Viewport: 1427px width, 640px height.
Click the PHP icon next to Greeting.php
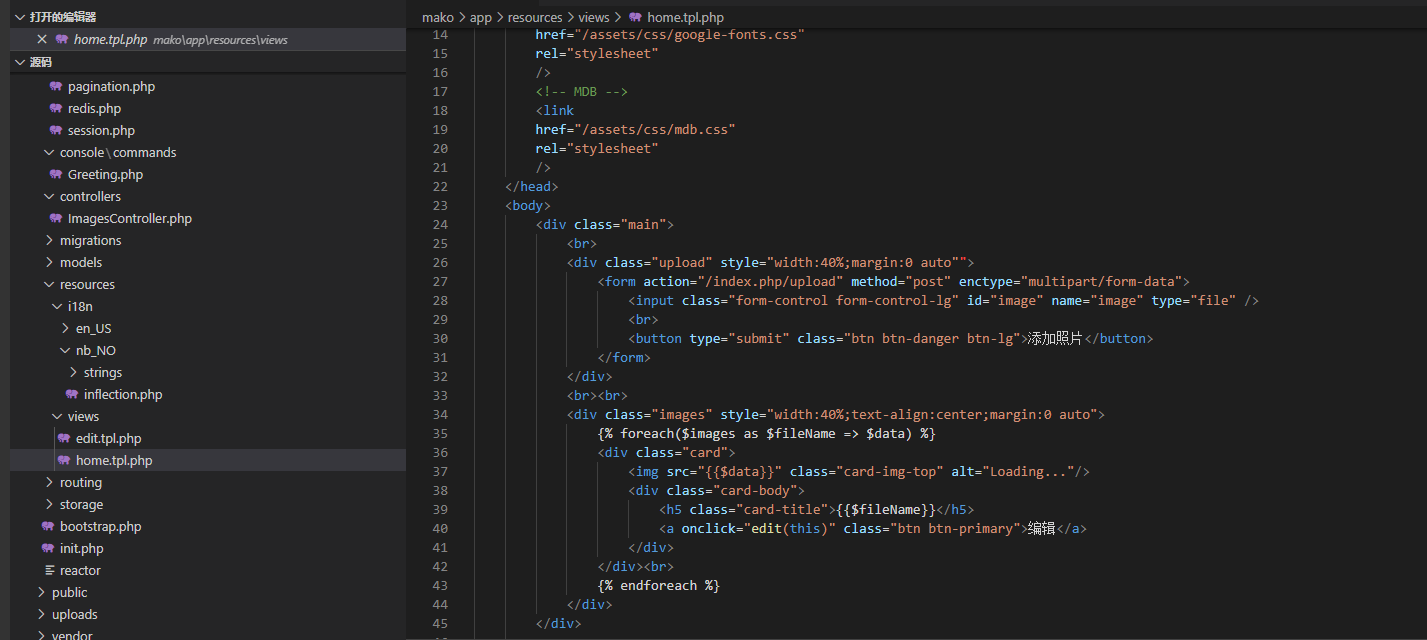[56, 175]
